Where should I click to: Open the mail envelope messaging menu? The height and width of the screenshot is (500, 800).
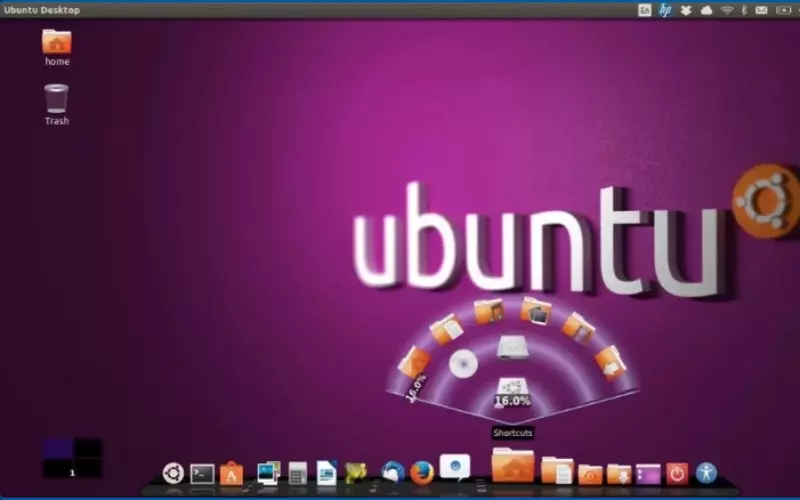click(x=761, y=10)
